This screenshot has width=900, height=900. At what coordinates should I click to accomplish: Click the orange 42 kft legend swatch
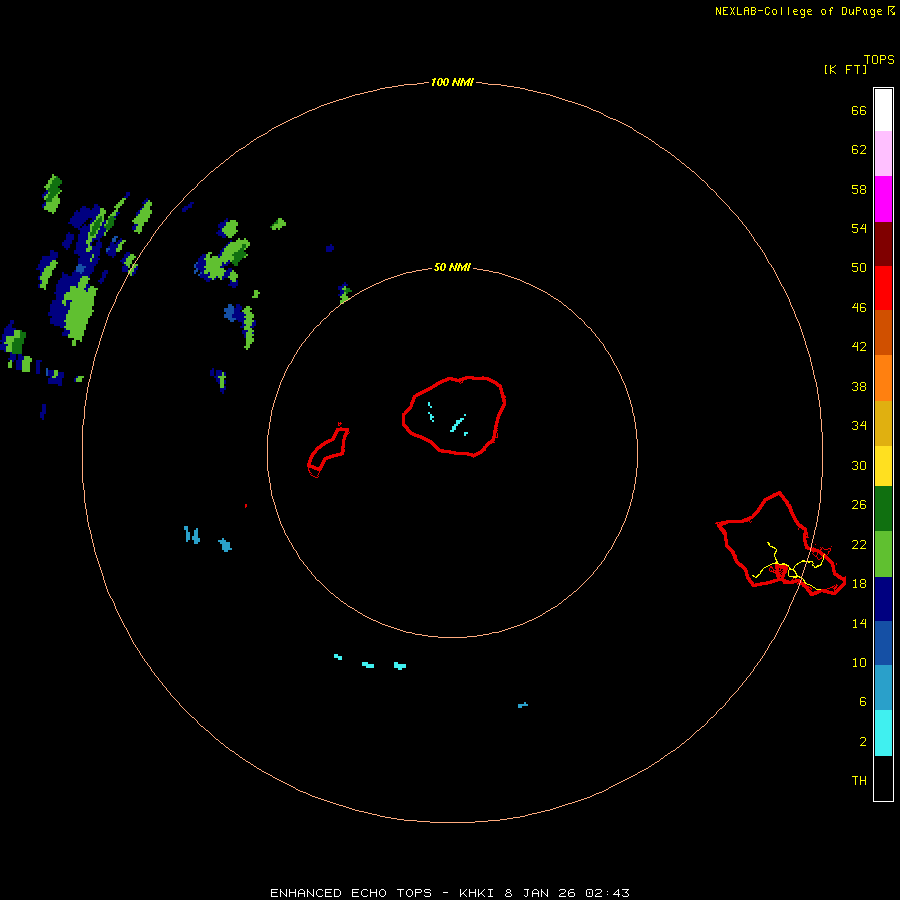coord(883,378)
